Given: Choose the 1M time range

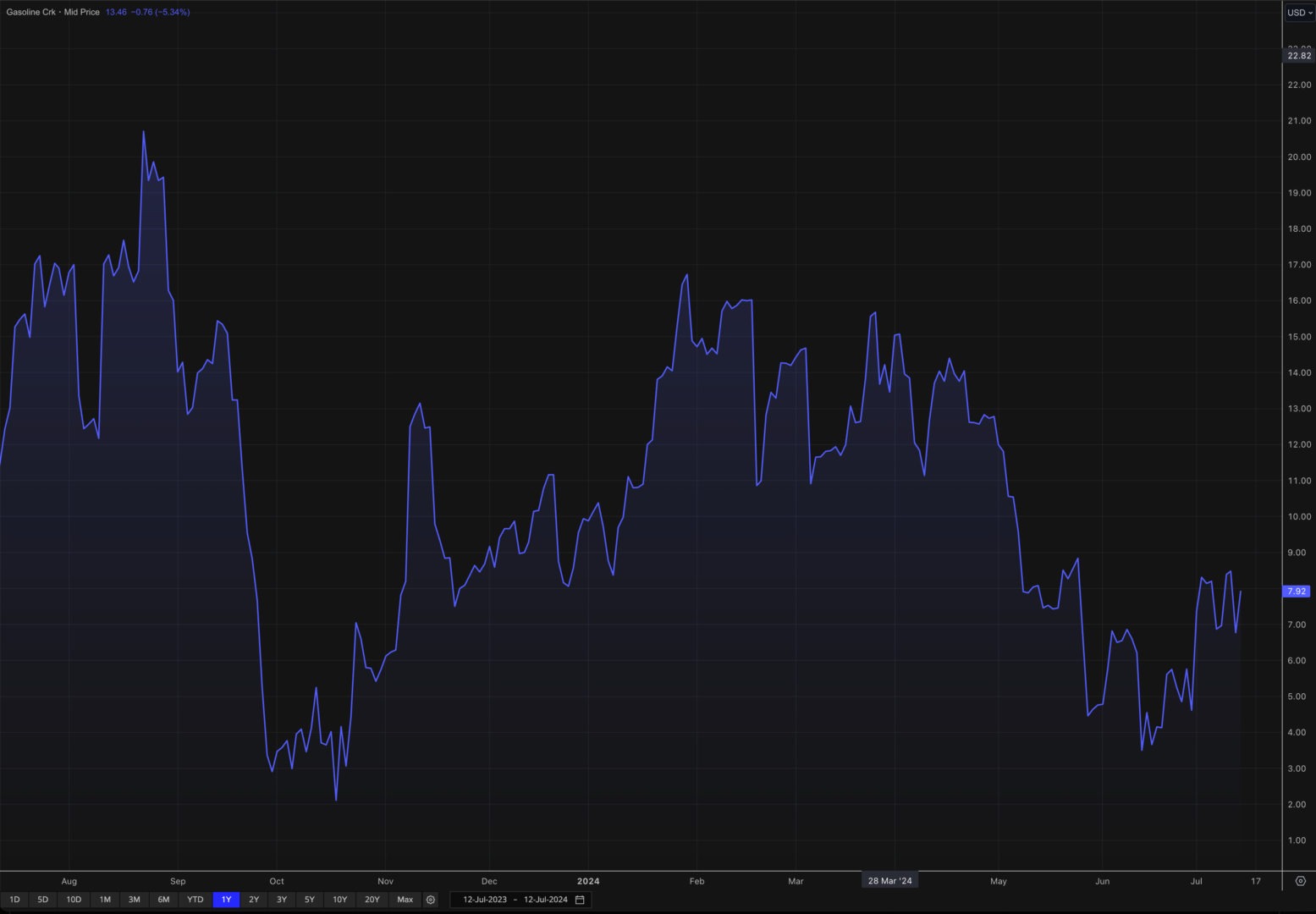Looking at the screenshot, I should coord(105,900).
